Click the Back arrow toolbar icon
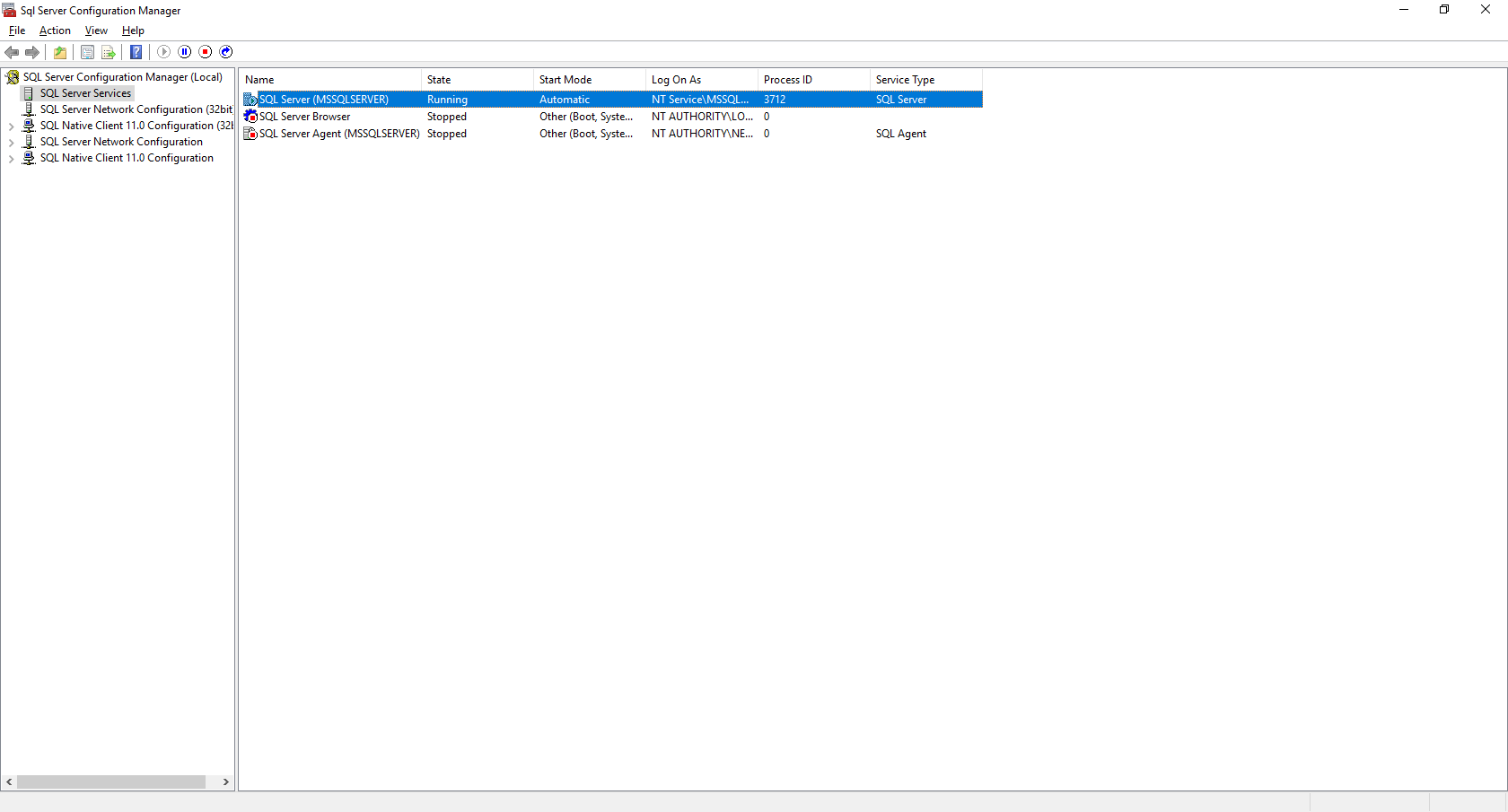This screenshot has width=1508, height=812. 12,52
